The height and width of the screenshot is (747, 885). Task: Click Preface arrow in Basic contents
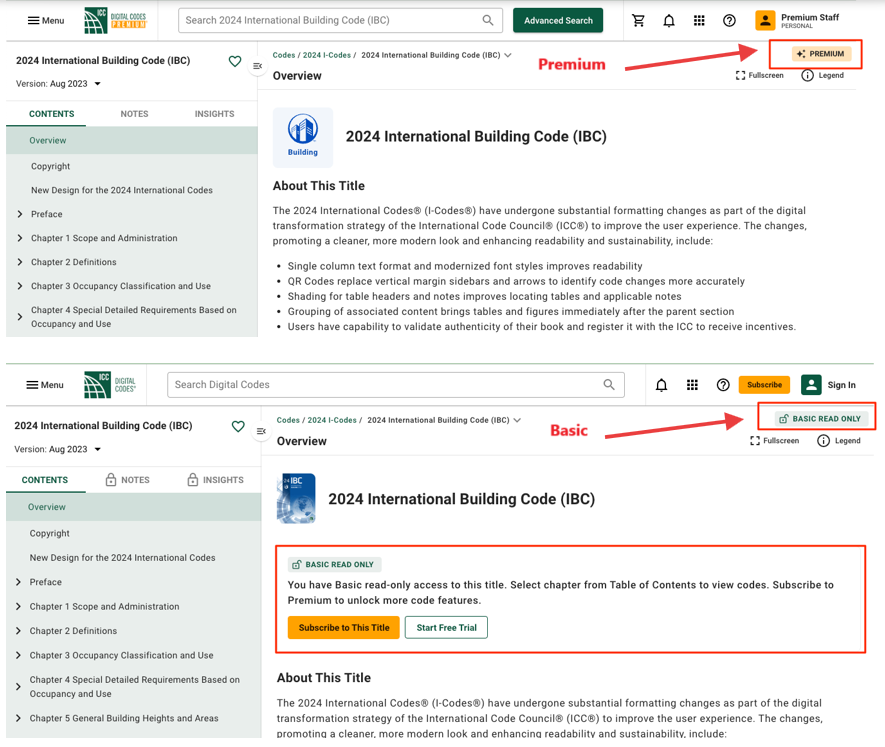[x=18, y=582]
